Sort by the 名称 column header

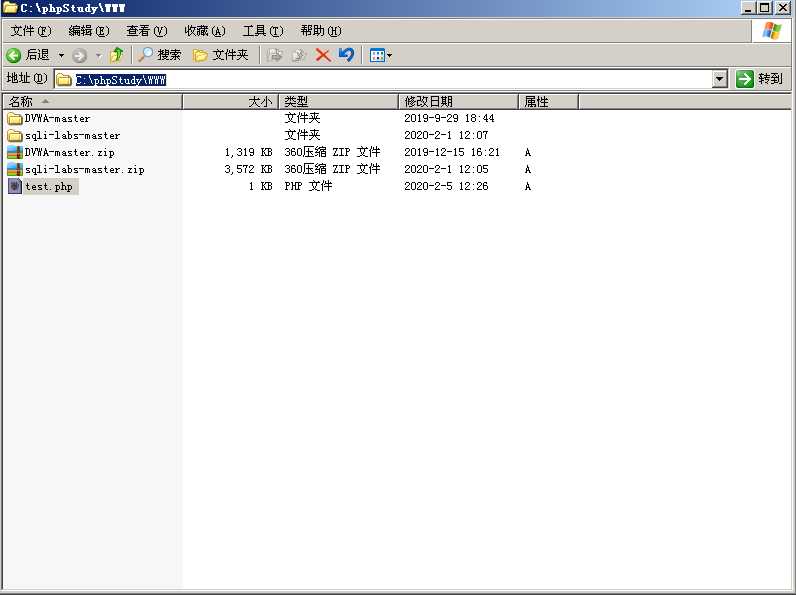tap(92, 102)
